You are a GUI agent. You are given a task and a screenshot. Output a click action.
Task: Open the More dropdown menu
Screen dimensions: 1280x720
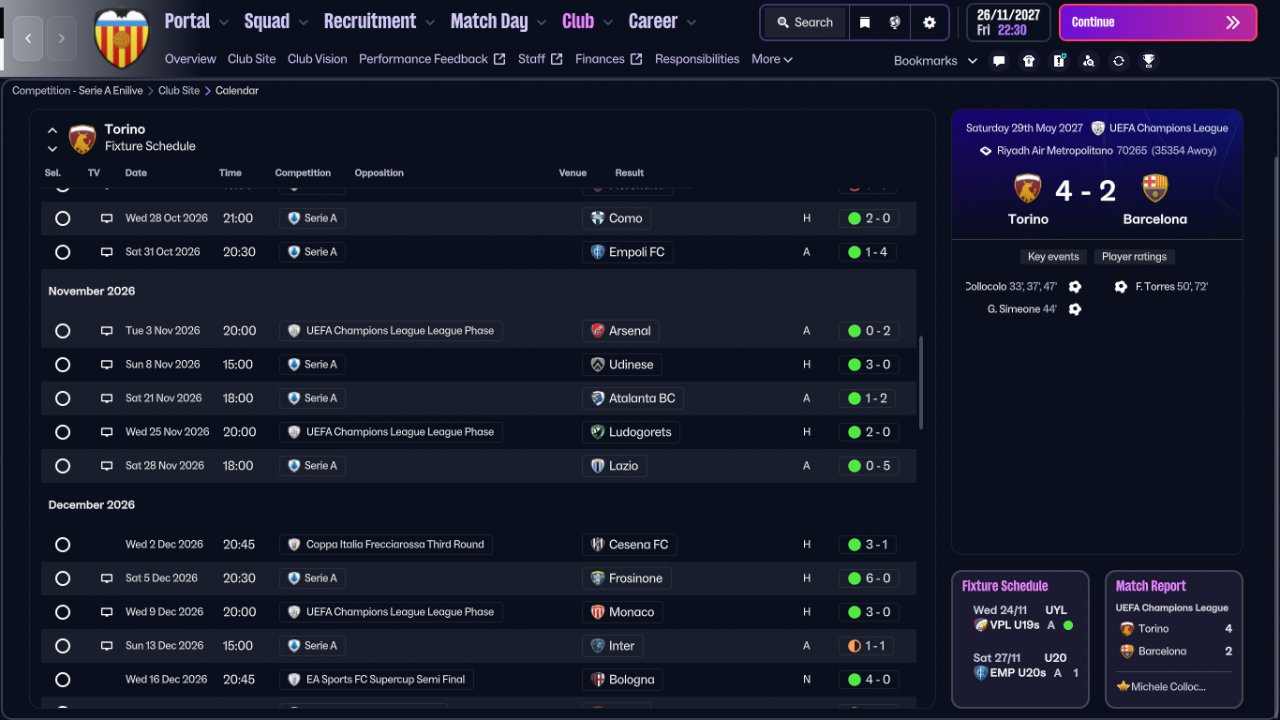771,59
